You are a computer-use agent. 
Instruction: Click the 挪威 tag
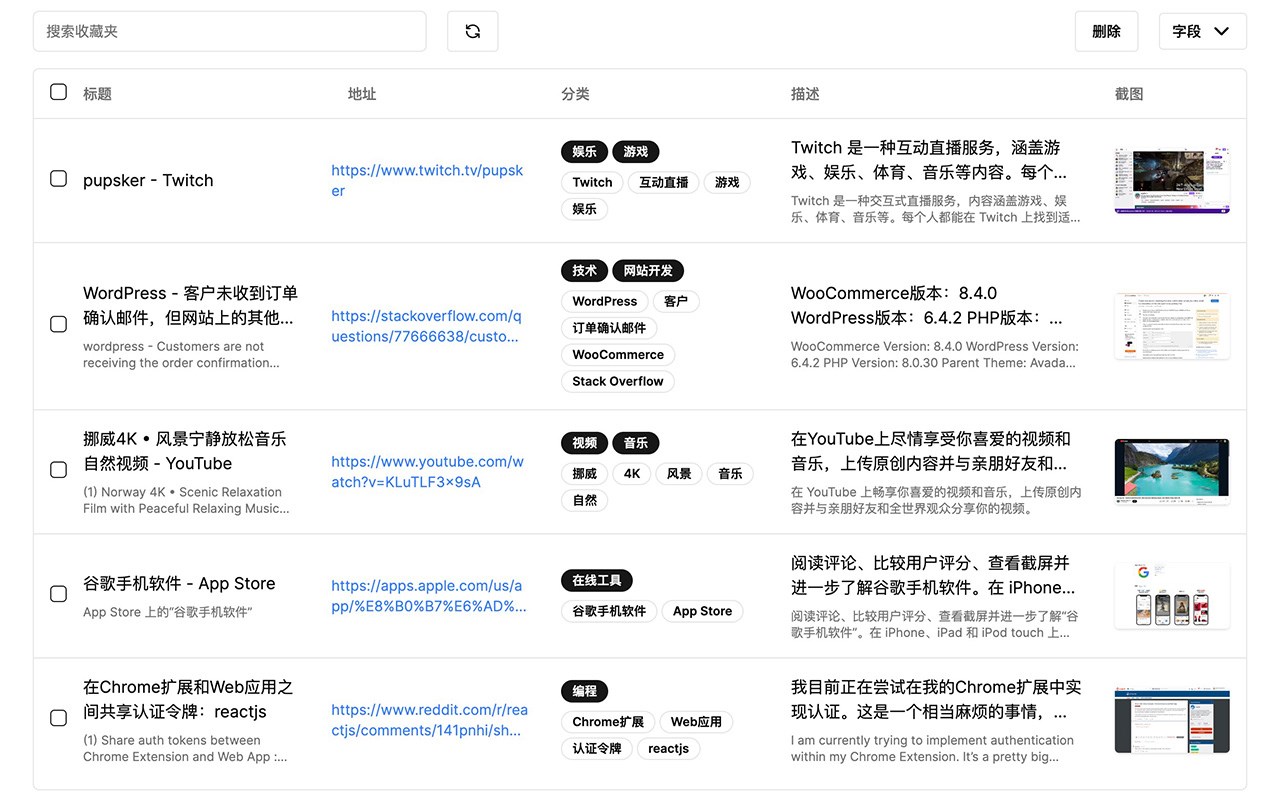[x=584, y=474]
